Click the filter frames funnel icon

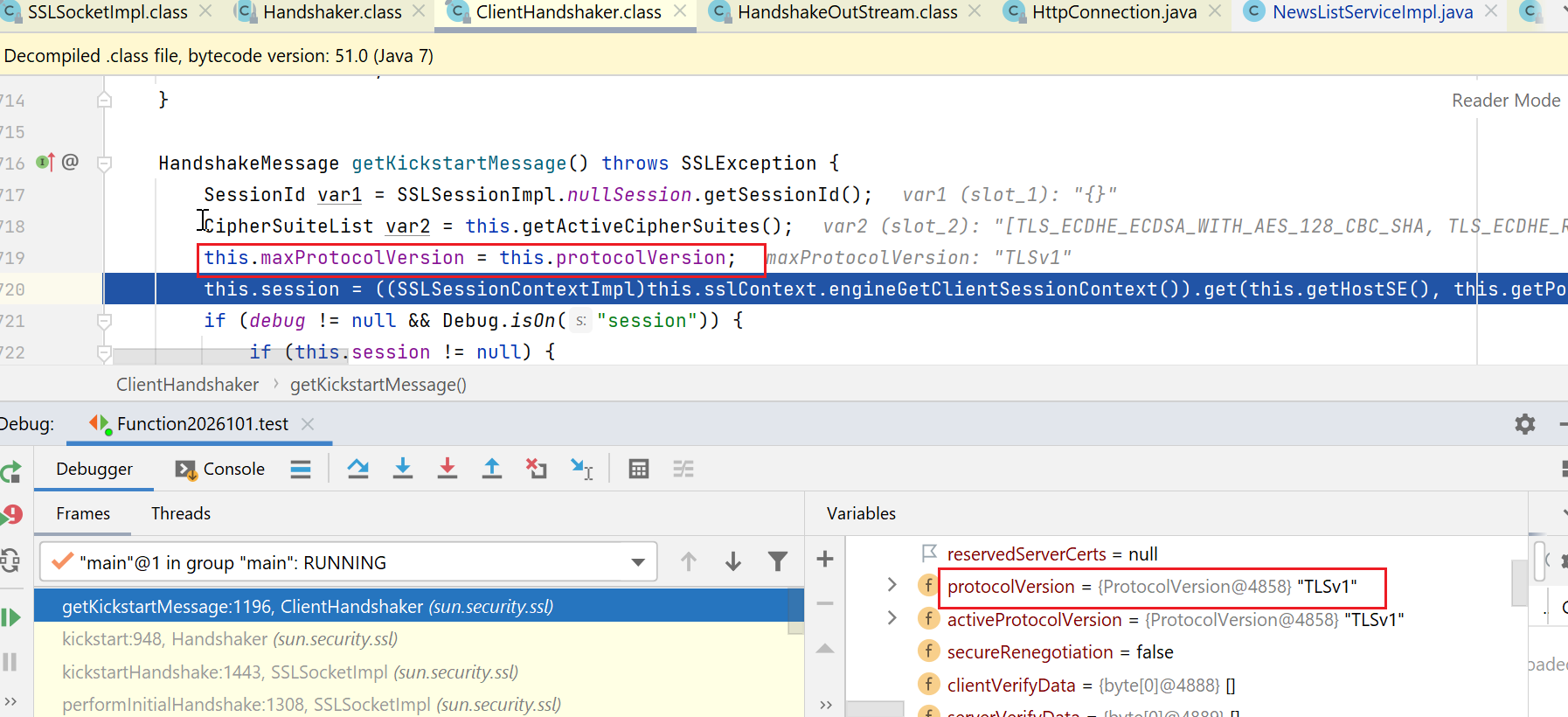click(x=777, y=561)
